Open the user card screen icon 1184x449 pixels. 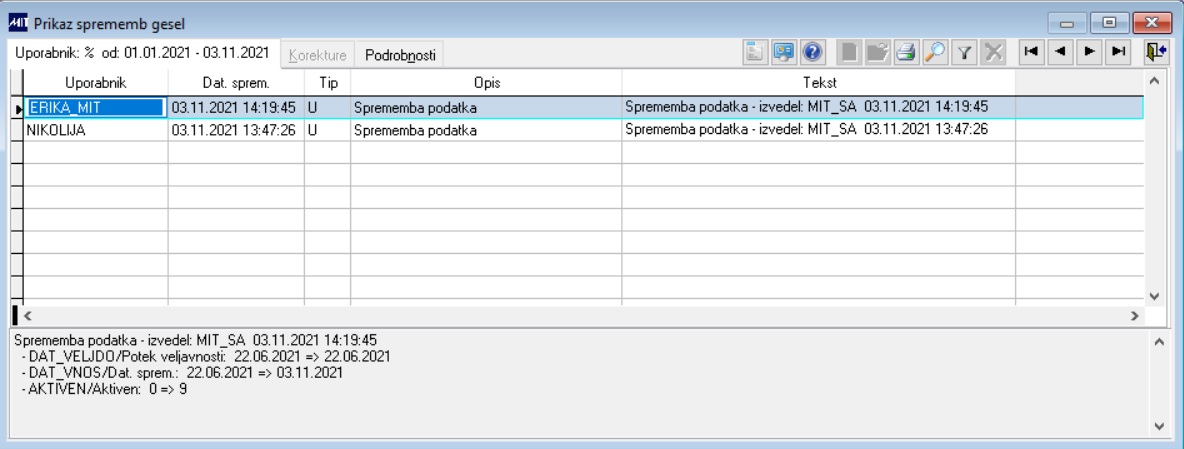(x=784, y=52)
